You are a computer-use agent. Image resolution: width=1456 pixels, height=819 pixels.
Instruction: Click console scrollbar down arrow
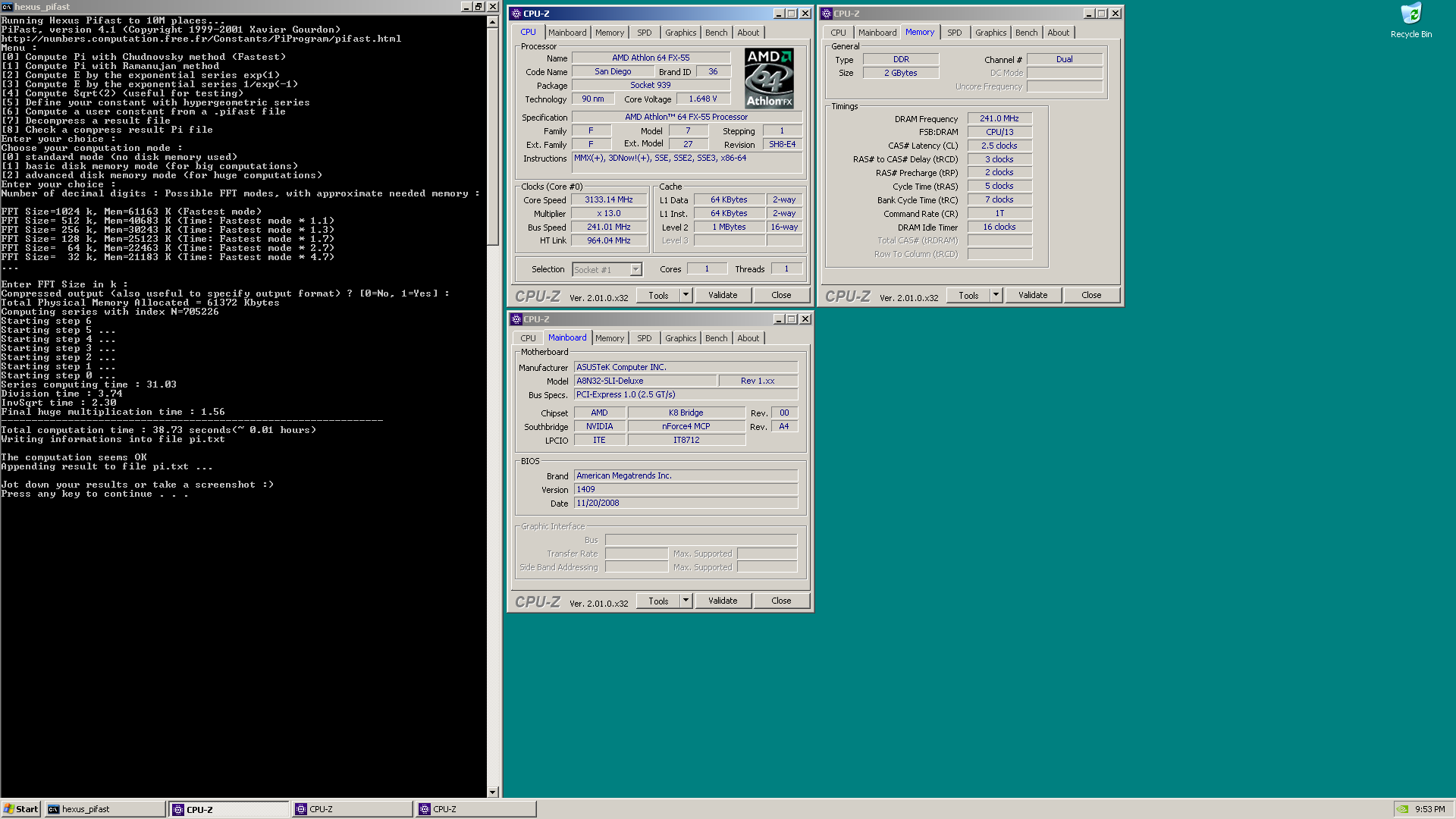(x=493, y=792)
